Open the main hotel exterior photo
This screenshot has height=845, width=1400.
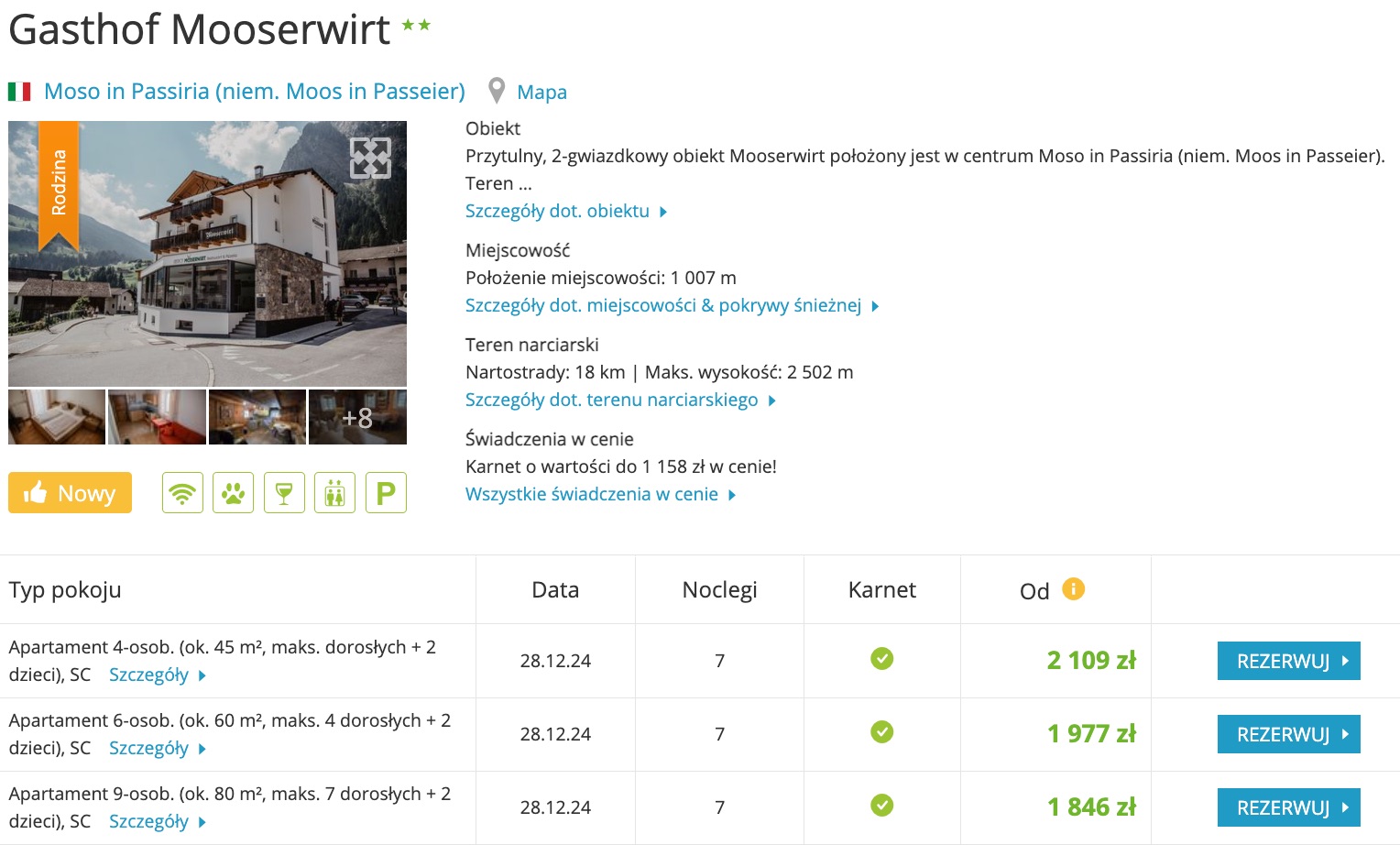[x=207, y=254]
